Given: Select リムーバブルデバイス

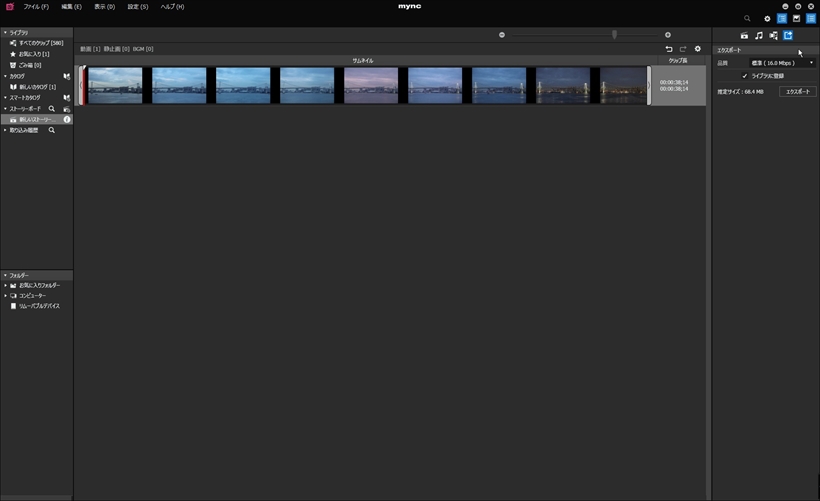Looking at the screenshot, I should pyautogui.click(x=39, y=306).
